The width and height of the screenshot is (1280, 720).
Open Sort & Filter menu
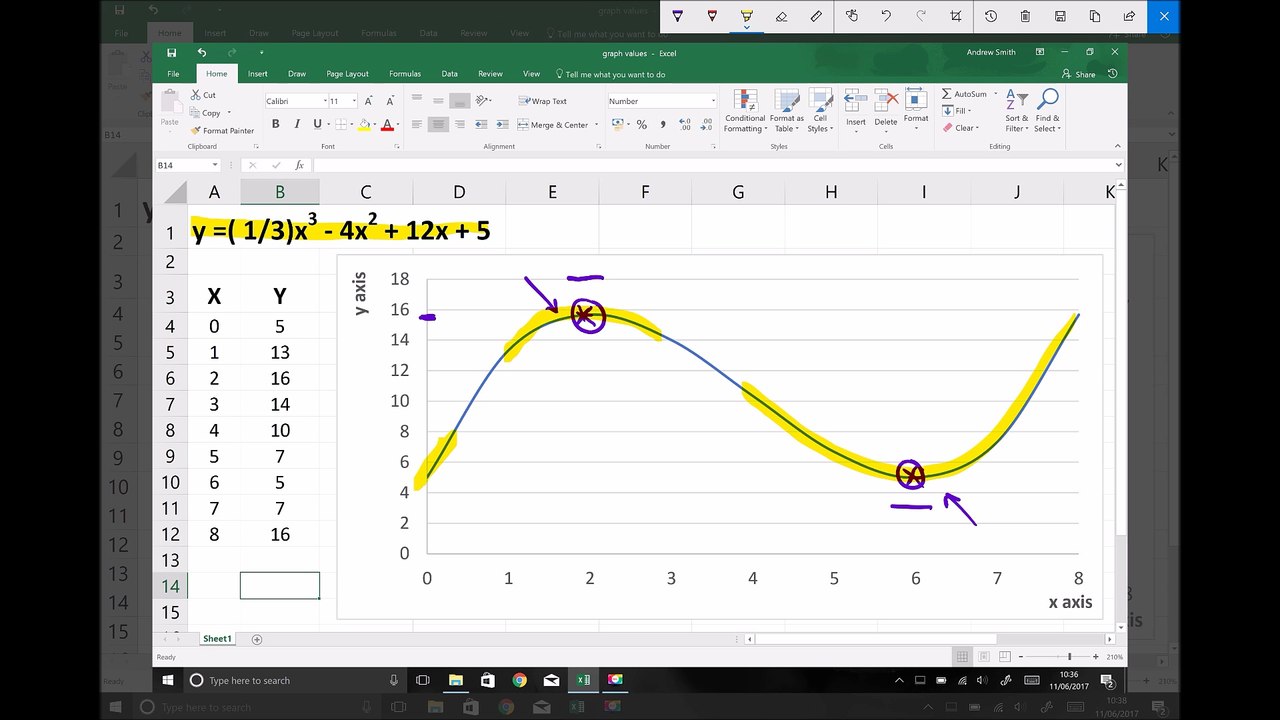click(1016, 111)
